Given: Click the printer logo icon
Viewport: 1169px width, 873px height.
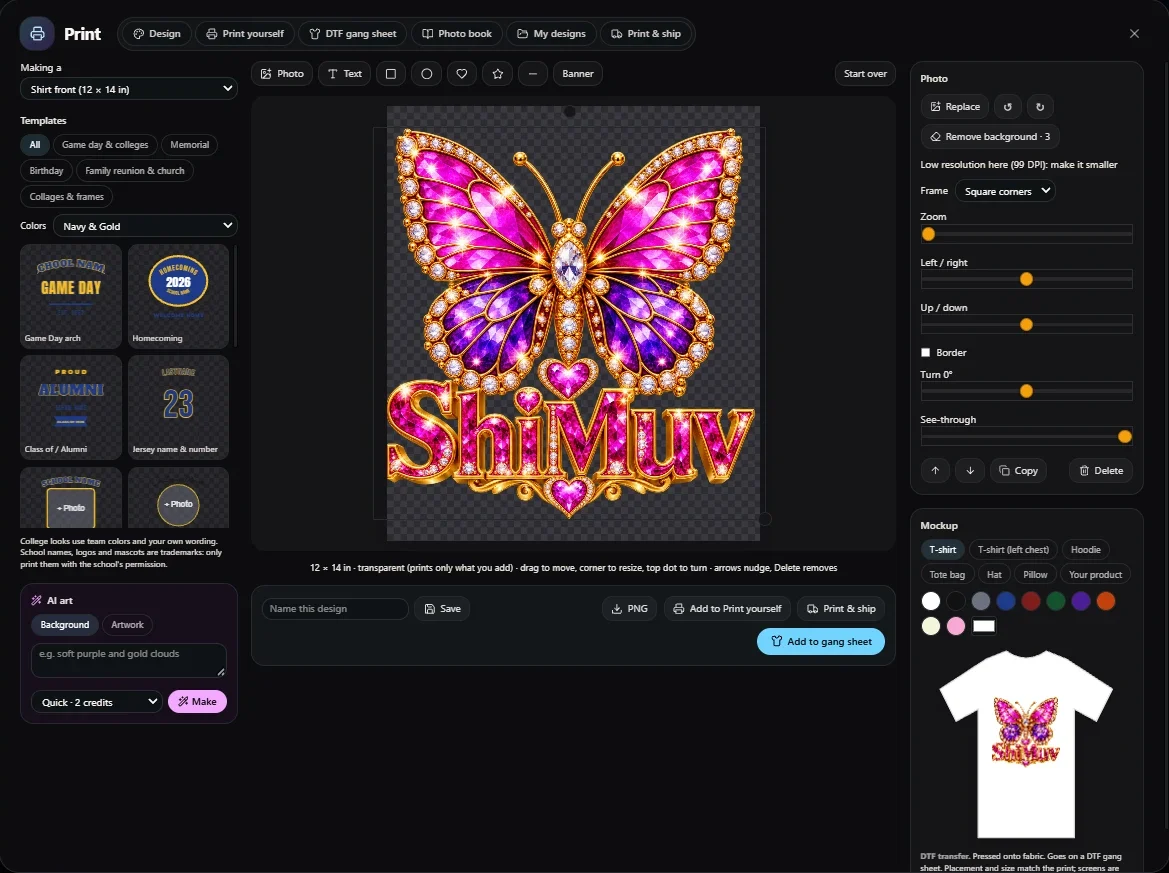Looking at the screenshot, I should click(x=37, y=34).
